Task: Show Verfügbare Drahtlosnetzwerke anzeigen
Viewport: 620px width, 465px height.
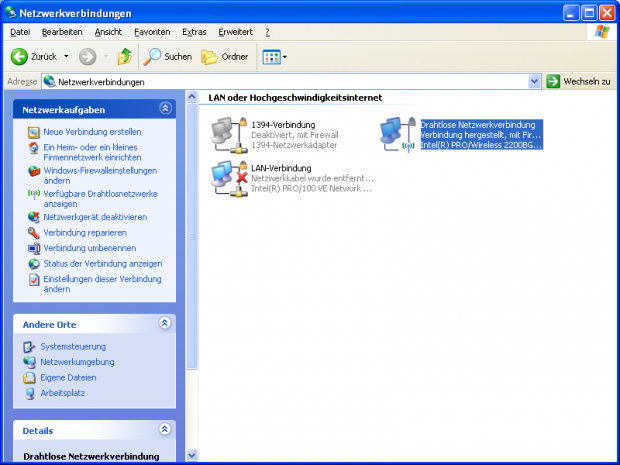Action: point(100,199)
